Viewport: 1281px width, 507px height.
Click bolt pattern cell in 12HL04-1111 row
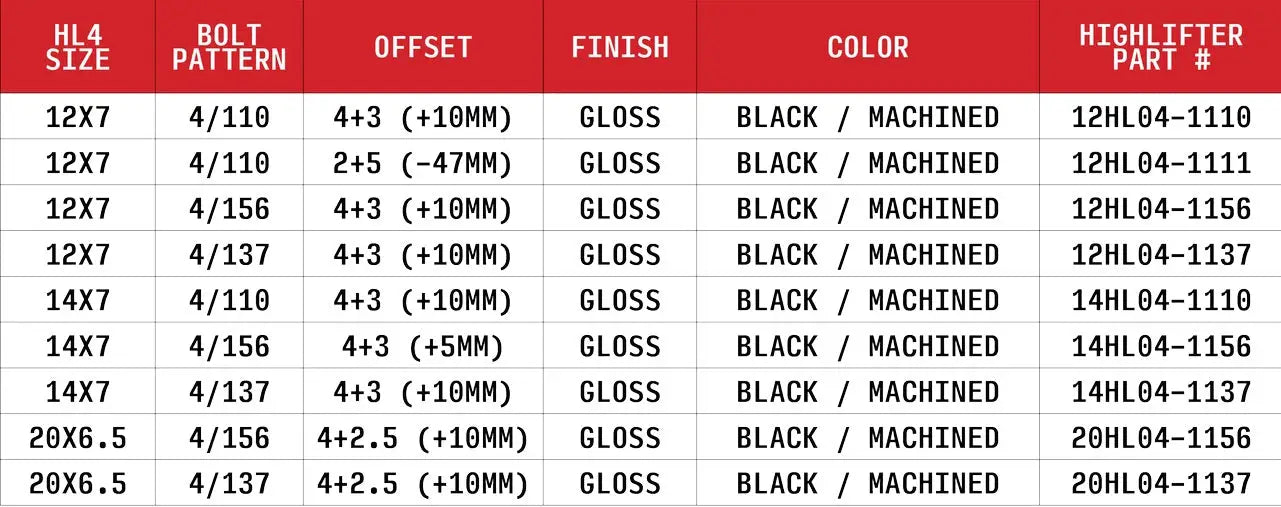point(229,163)
